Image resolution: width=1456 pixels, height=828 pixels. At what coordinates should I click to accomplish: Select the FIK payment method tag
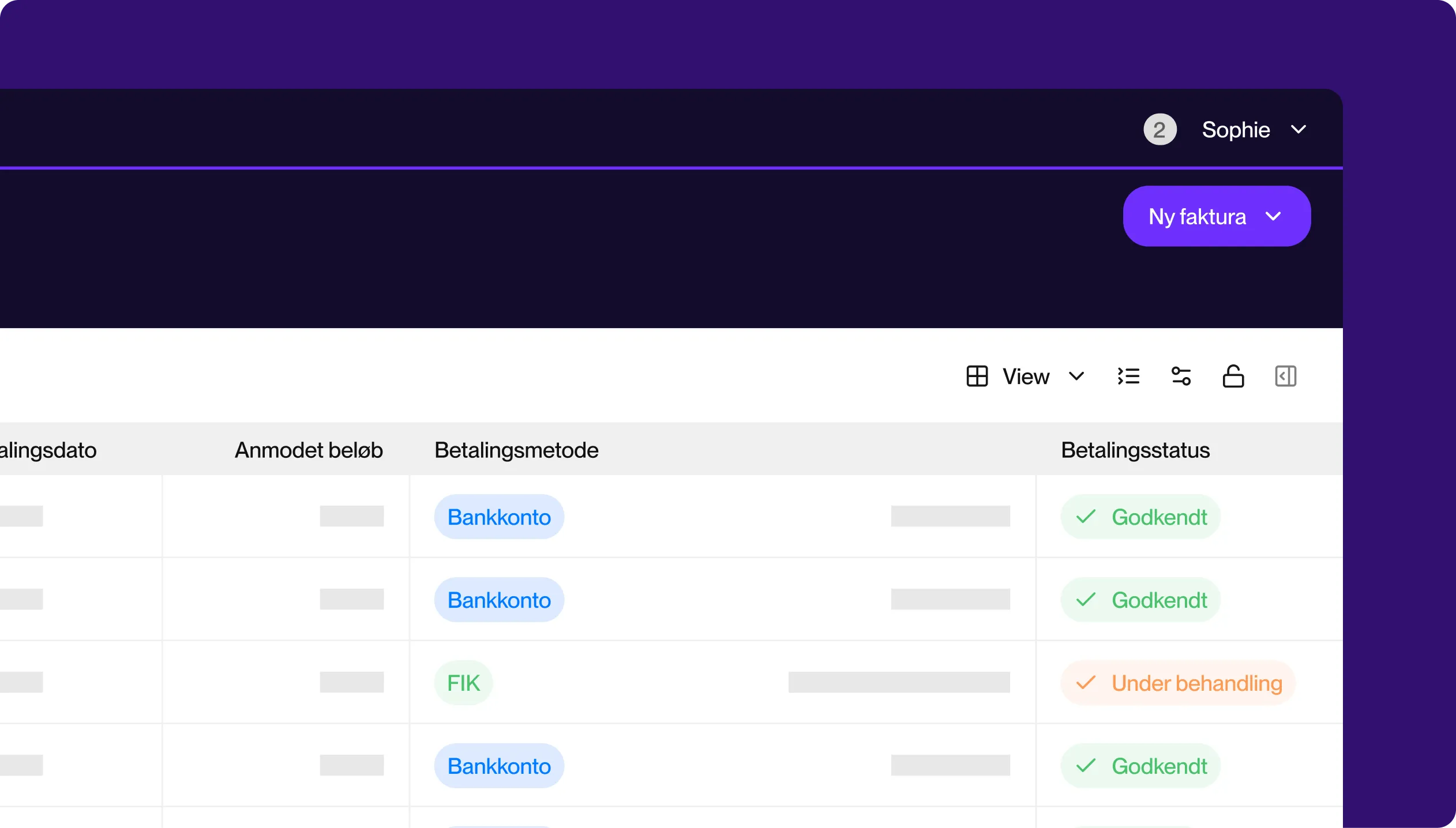(463, 683)
